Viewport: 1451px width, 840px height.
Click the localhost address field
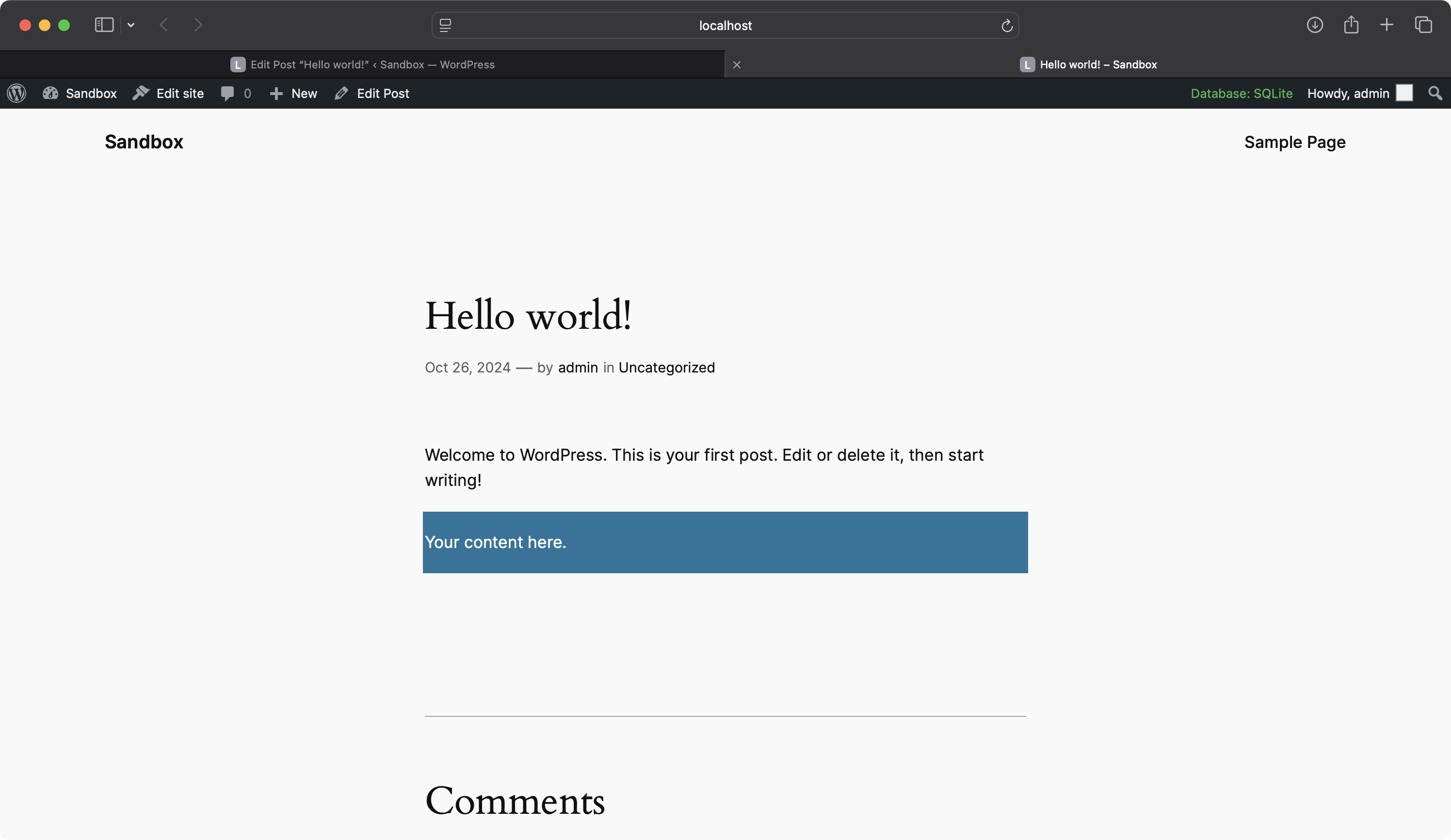pyautogui.click(x=725, y=25)
